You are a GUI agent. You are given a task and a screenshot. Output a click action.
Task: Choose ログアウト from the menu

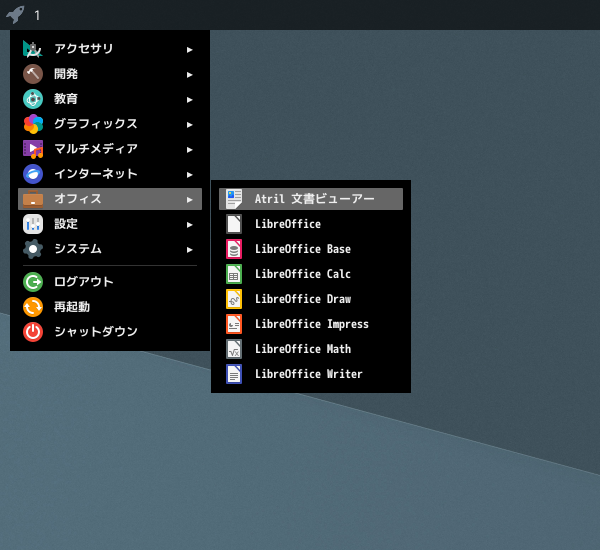(x=110, y=282)
